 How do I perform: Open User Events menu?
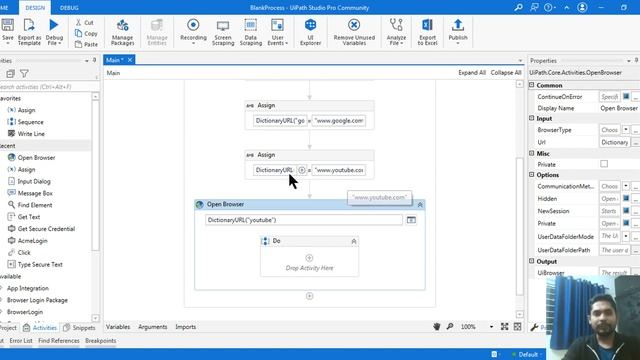(278, 32)
